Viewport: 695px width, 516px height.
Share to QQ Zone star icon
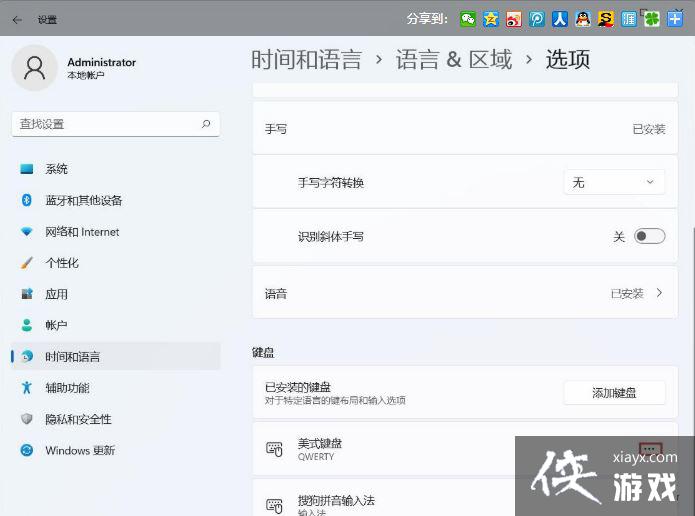pyautogui.click(x=490, y=19)
